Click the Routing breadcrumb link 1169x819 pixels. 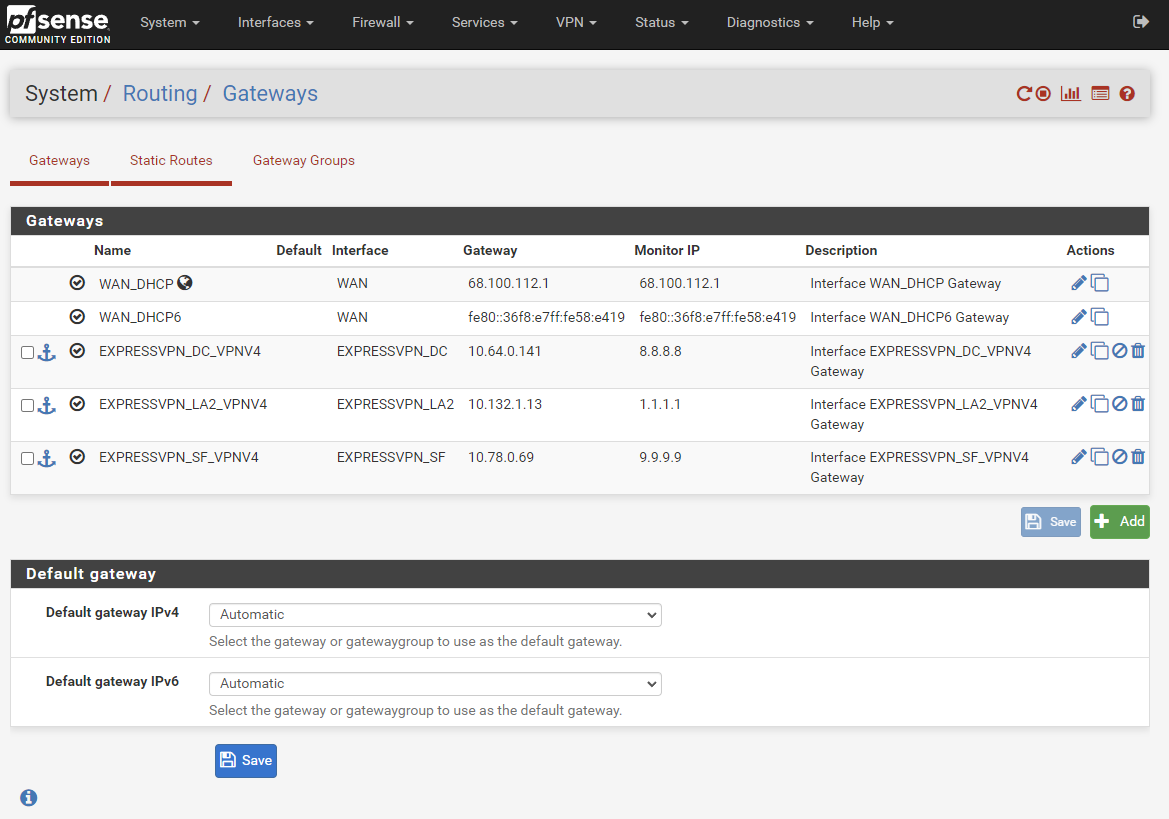click(x=160, y=94)
